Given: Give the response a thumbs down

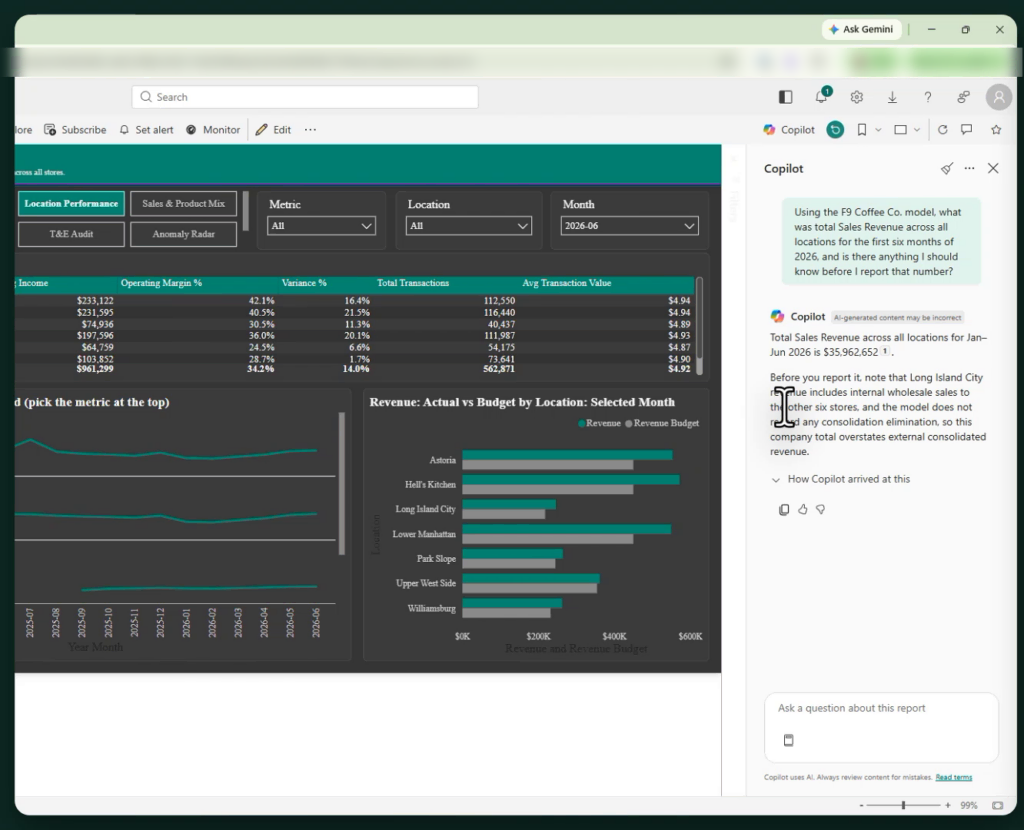Looking at the screenshot, I should pos(821,509).
